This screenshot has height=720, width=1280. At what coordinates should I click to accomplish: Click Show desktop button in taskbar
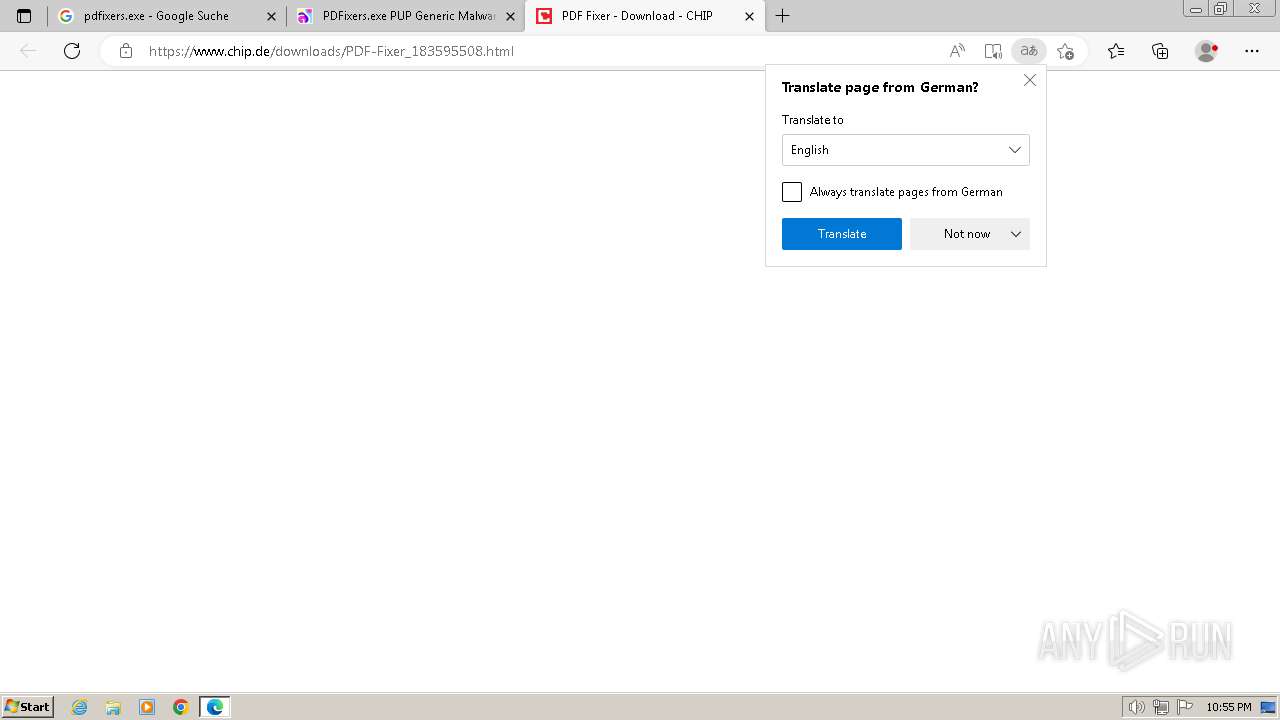[1269, 707]
